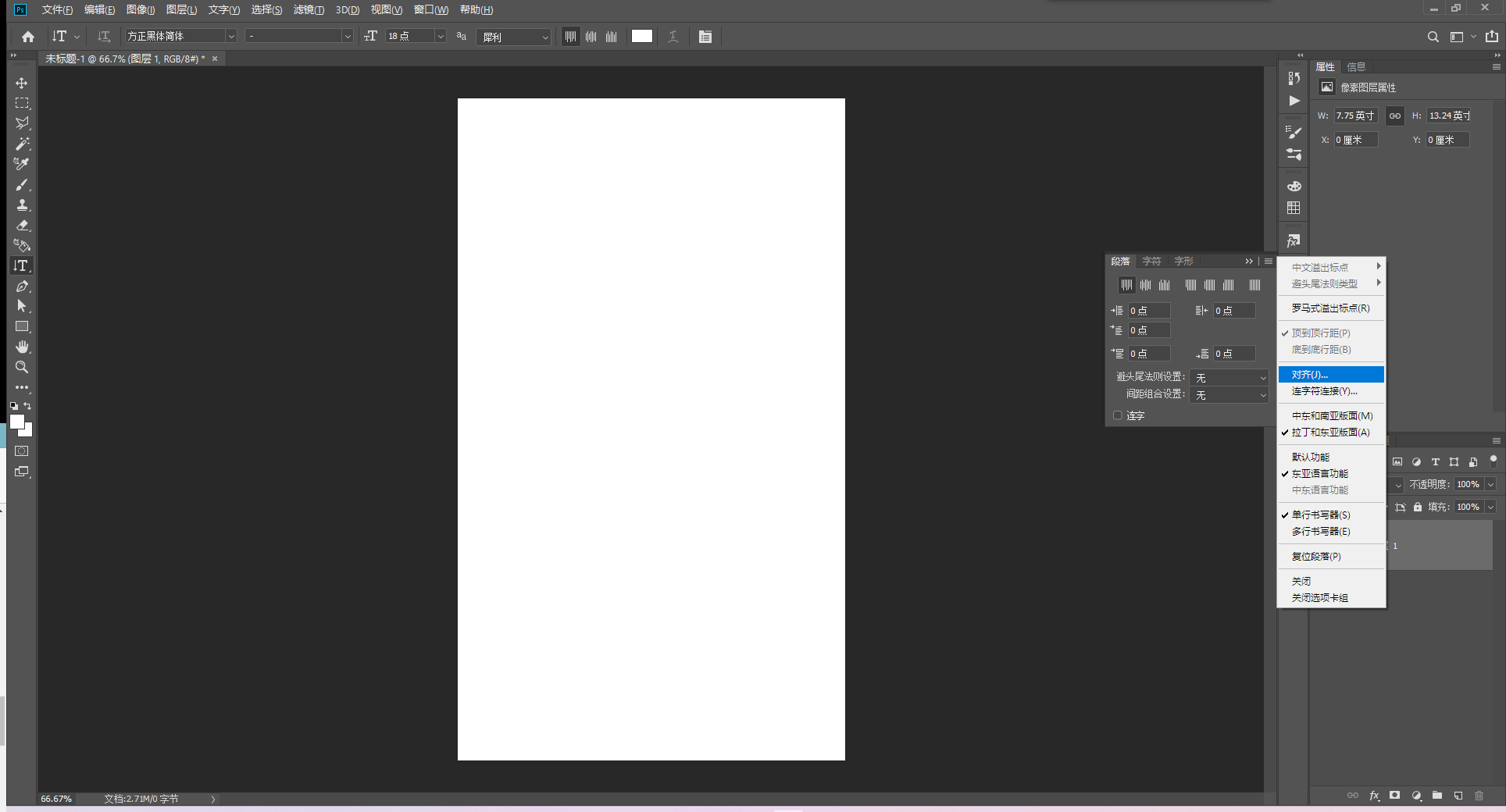Viewport: 1506px width, 812px height.
Task: Click justify-all alignment in paragraph panel
Action: coord(1254,285)
